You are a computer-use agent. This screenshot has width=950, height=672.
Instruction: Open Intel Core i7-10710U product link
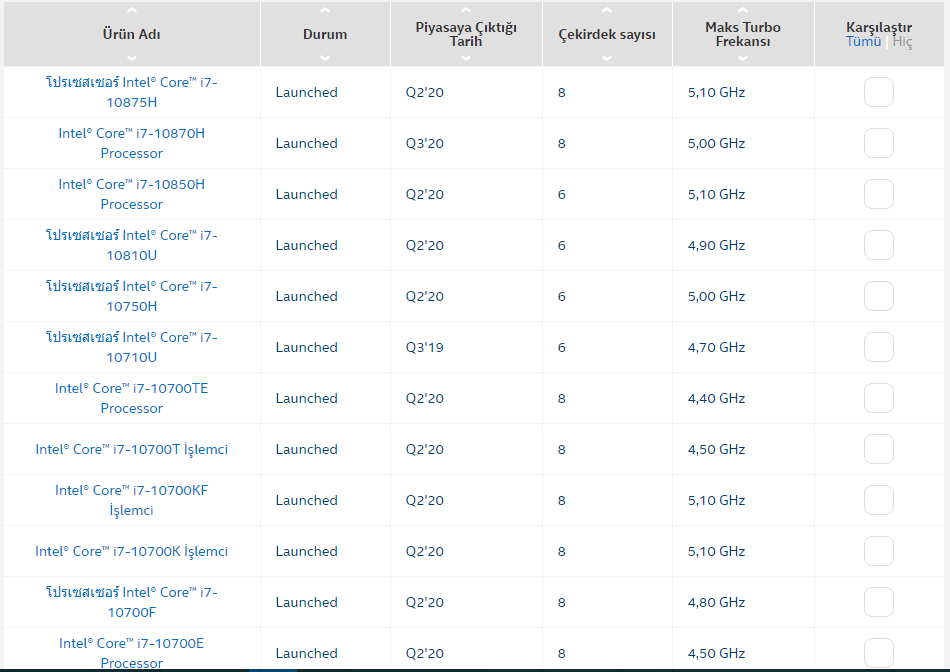131,347
